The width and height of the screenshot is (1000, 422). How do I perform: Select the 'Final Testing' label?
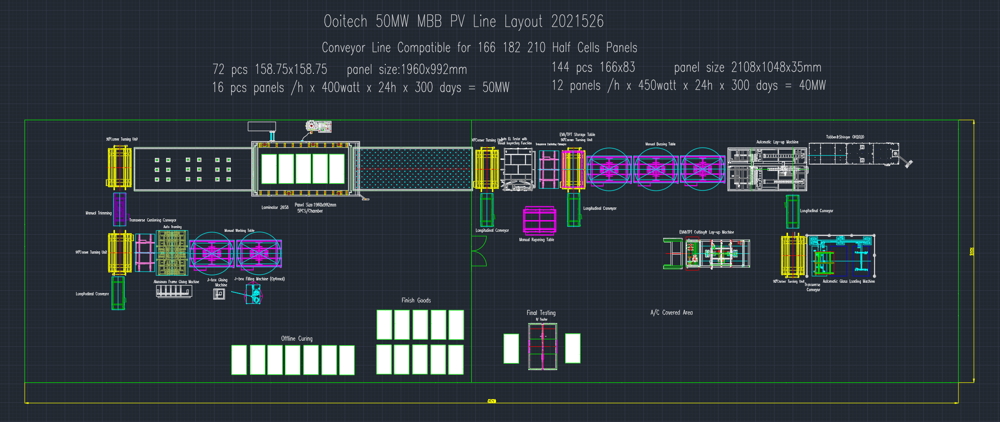click(541, 313)
